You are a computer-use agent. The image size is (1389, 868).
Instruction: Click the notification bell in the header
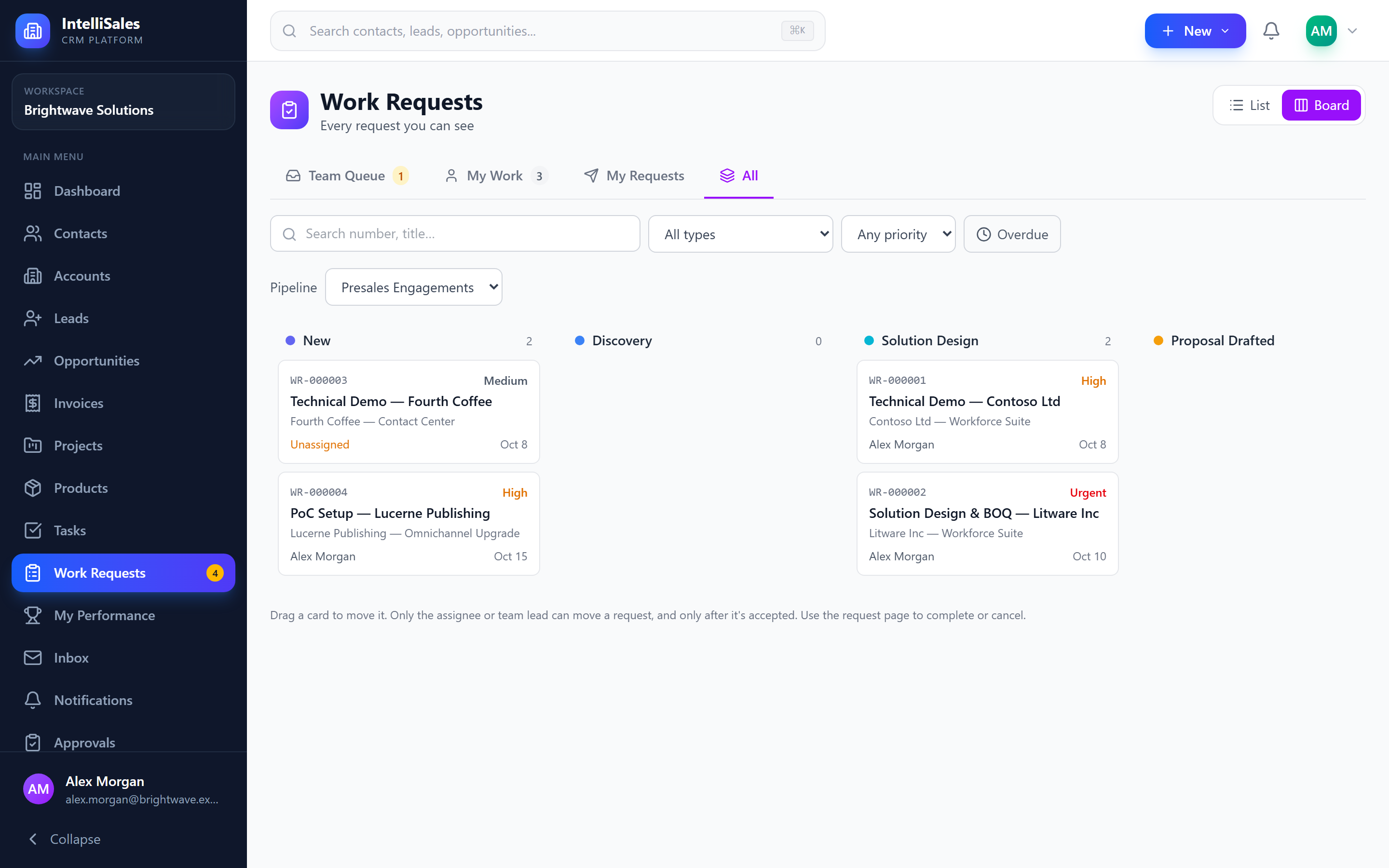point(1271,31)
